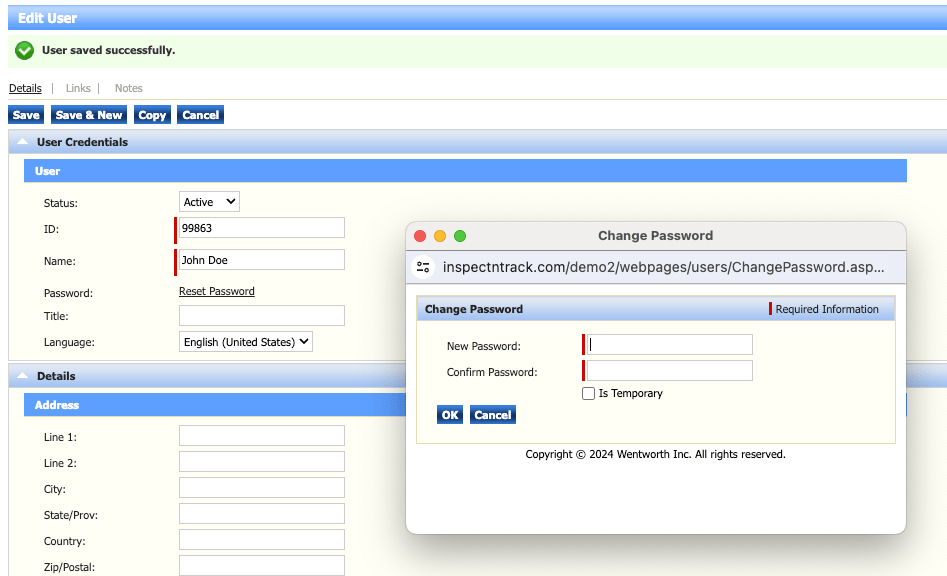
Task: Cancel the Change Password dialog
Action: click(x=492, y=414)
